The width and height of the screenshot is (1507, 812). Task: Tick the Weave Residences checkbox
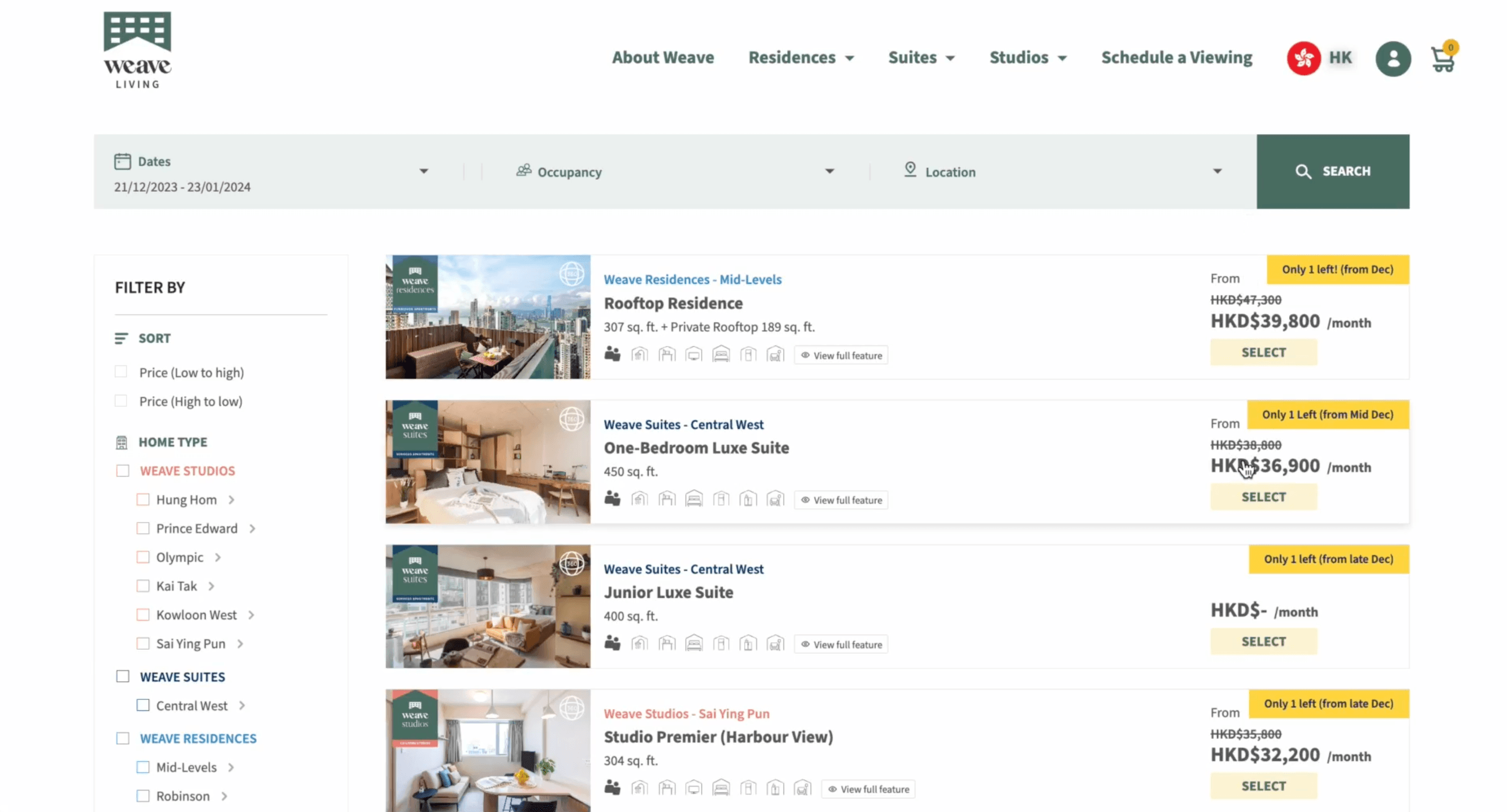[x=122, y=739]
